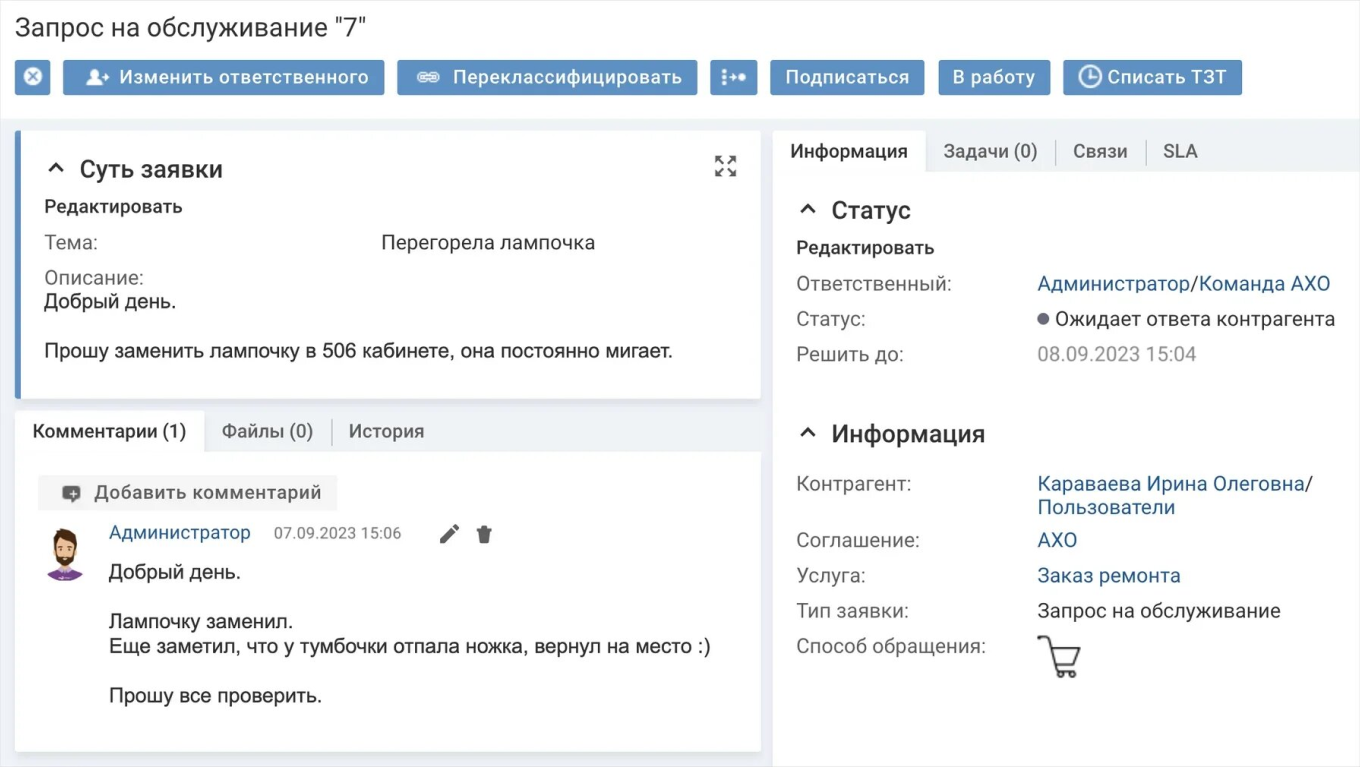Edit the Администратор comment via pencil icon
1360x767 pixels.
(x=448, y=534)
